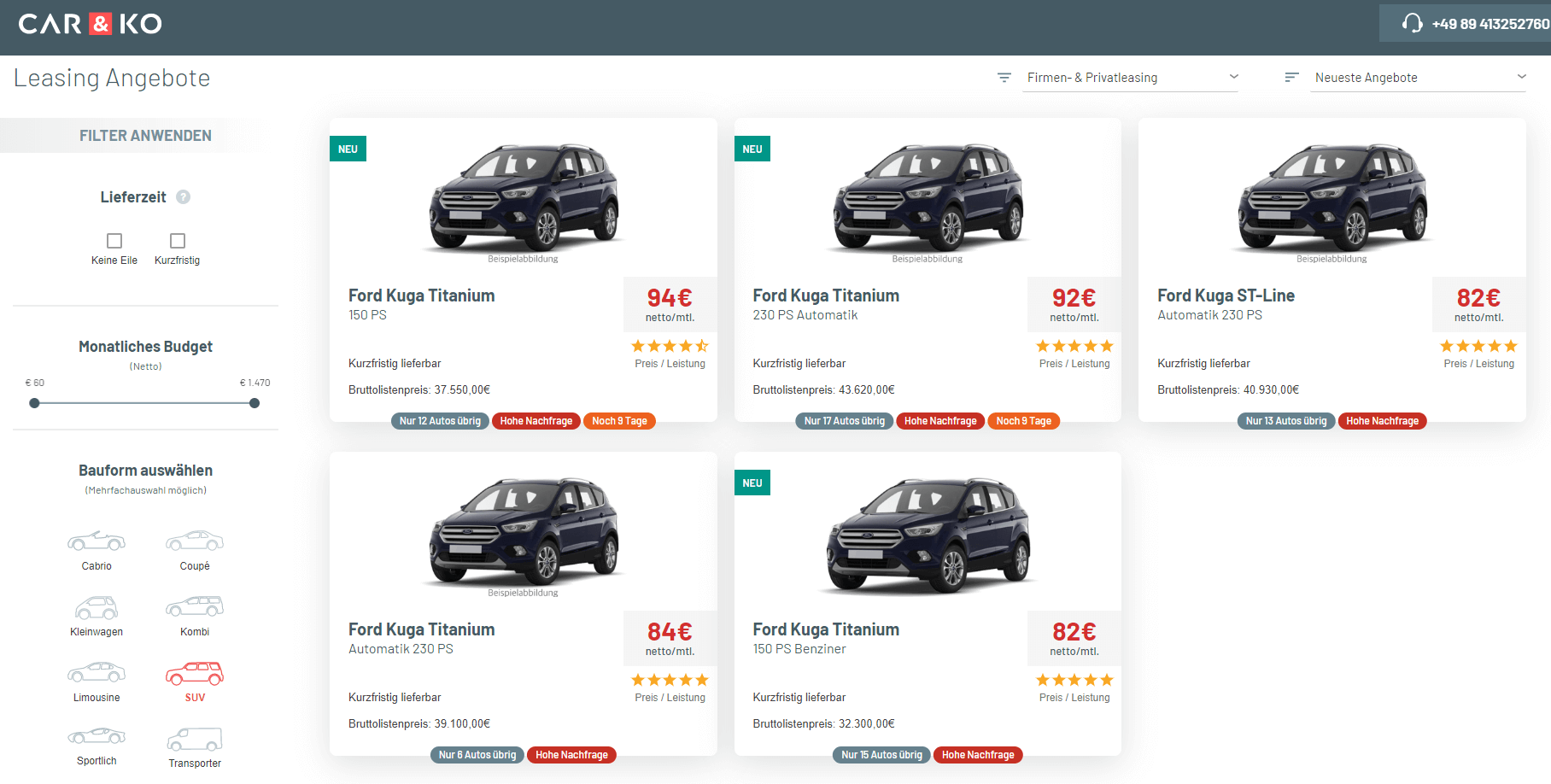Click the NEU badge on 94€ card

click(x=348, y=149)
